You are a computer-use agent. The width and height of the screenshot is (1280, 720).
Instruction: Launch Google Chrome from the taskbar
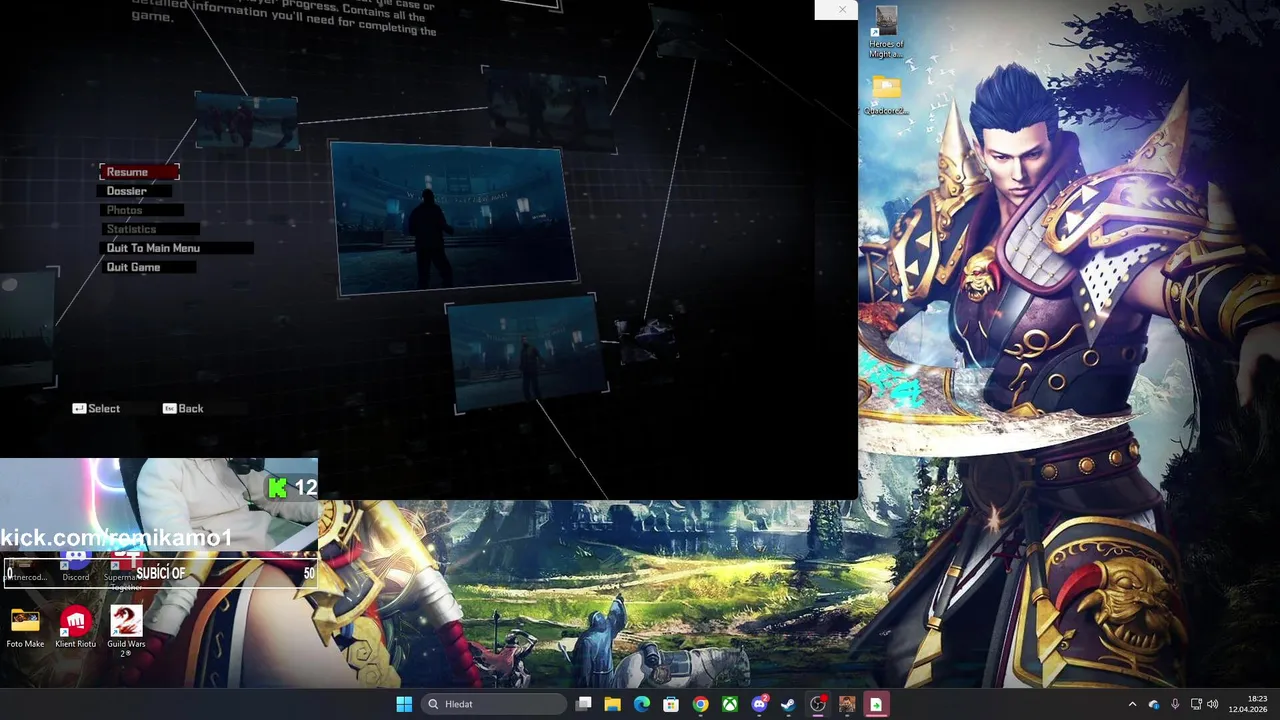click(x=701, y=704)
